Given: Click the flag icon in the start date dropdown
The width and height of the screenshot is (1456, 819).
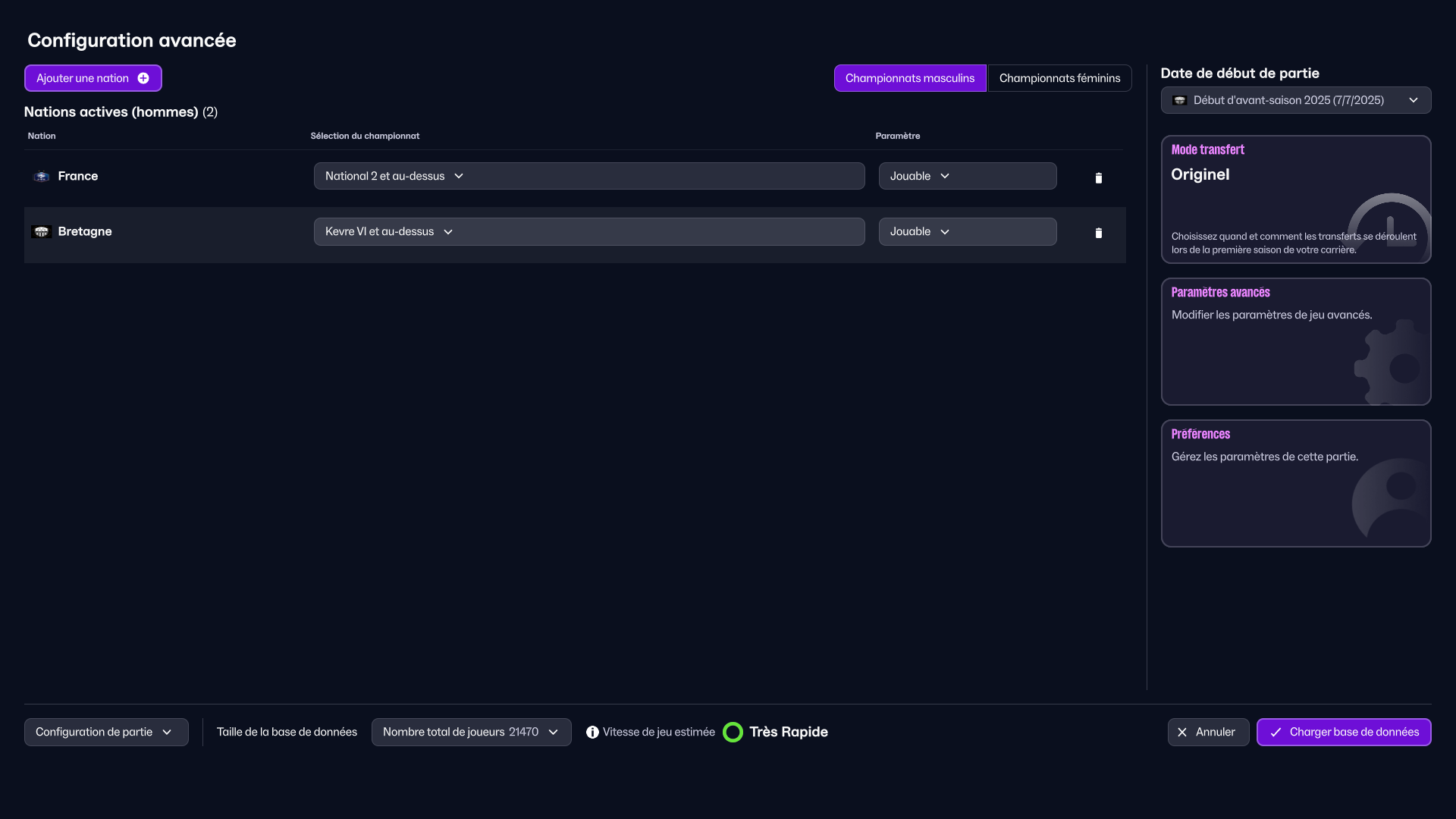Looking at the screenshot, I should point(1179,100).
